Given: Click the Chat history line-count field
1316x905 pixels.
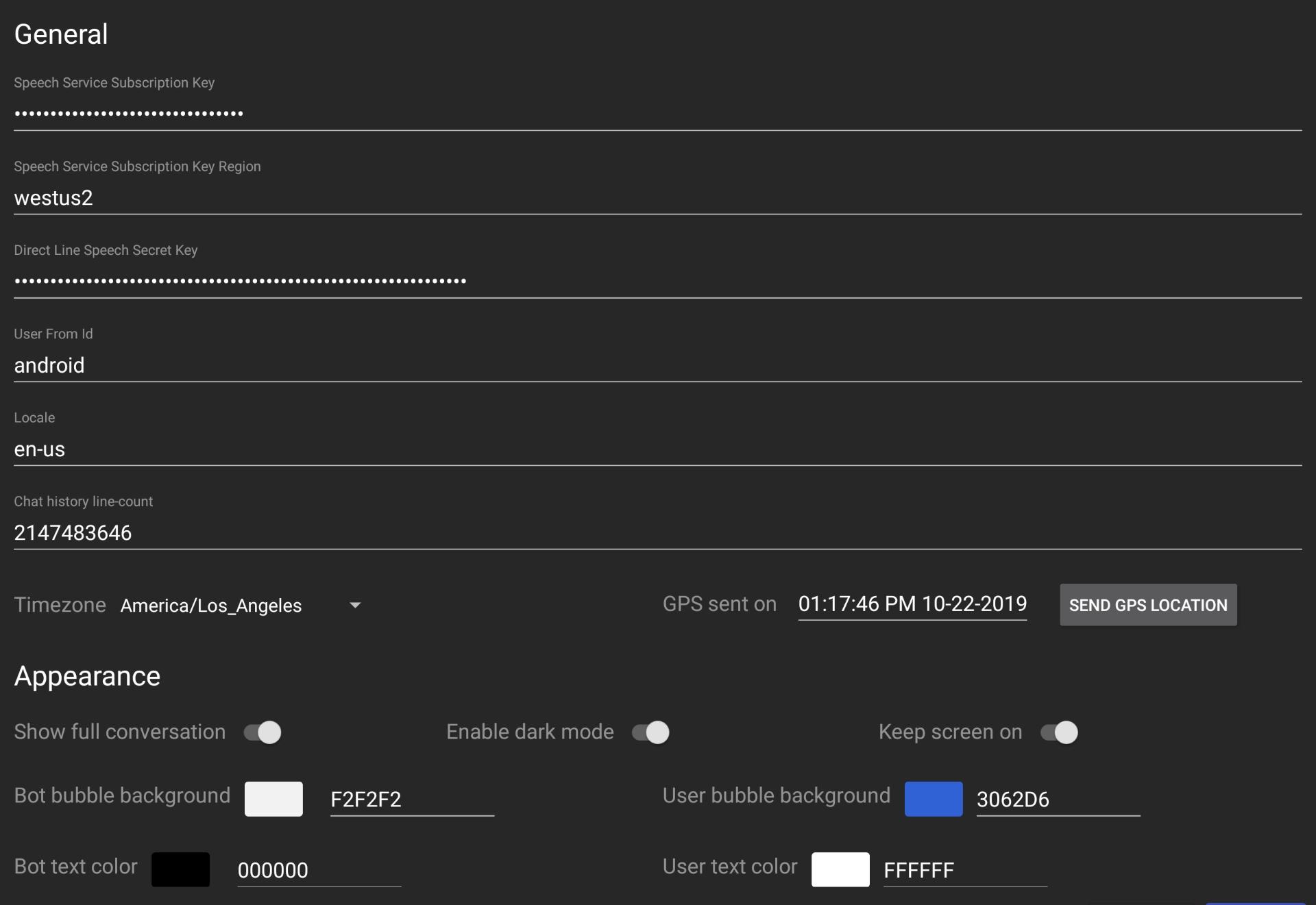Looking at the screenshot, I should pyautogui.click(x=657, y=532).
